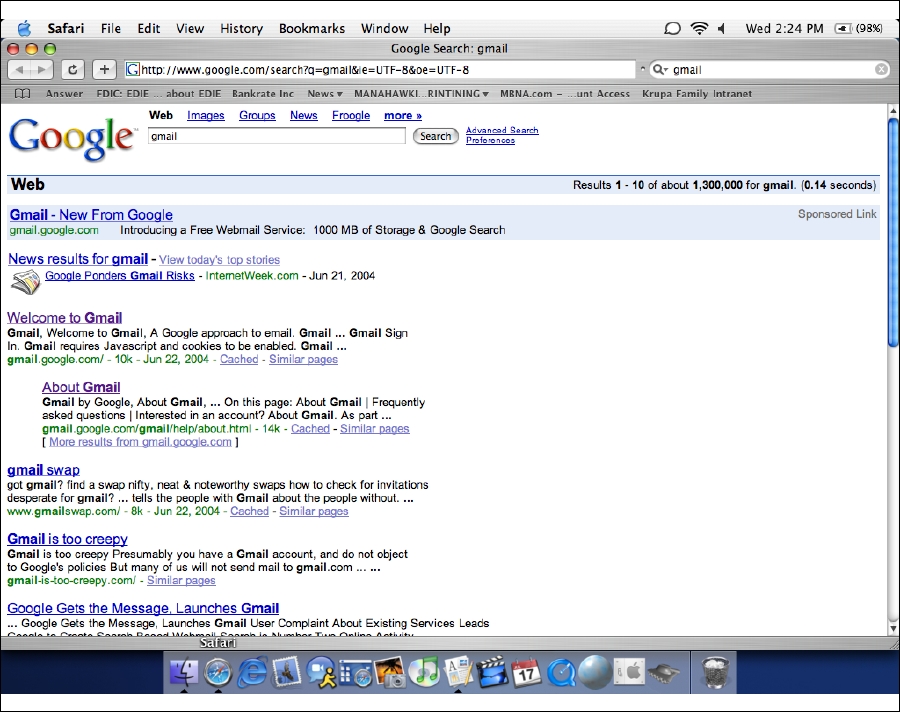Open the Krupa Family Intranet bookmark

pos(697,94)
